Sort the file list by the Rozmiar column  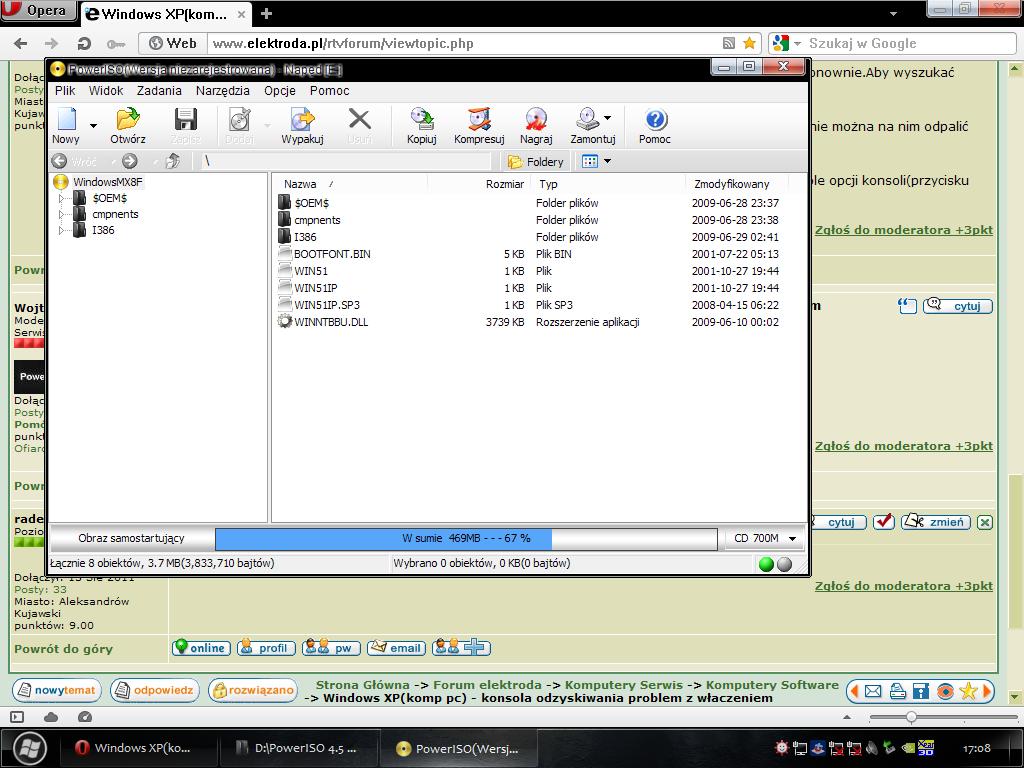(504, 184)
